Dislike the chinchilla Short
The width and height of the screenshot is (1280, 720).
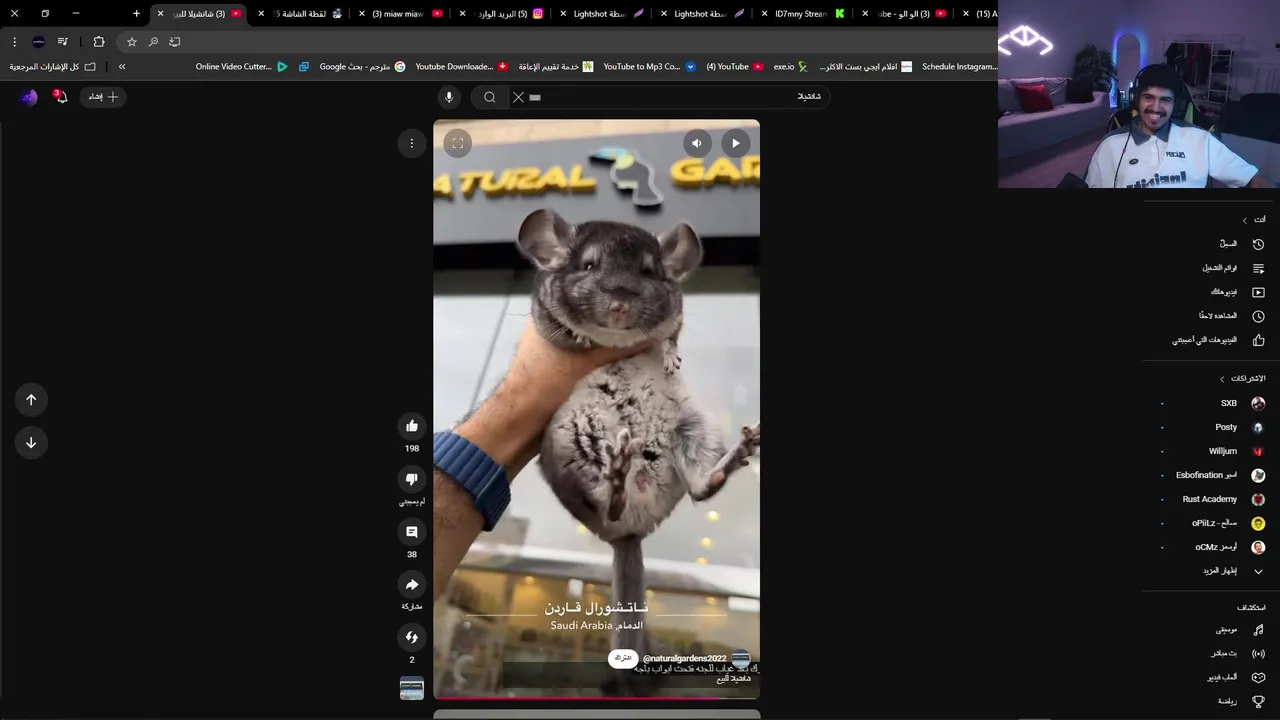click(411, 479)
